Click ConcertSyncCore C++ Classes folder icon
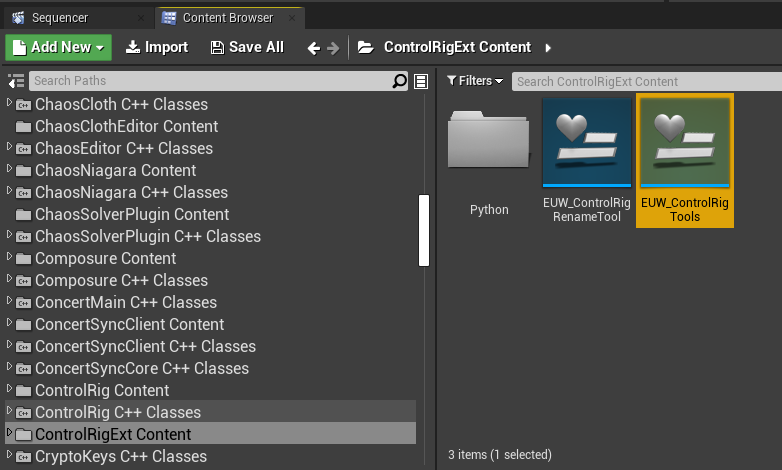782x470 pixels. click(23, 368)
